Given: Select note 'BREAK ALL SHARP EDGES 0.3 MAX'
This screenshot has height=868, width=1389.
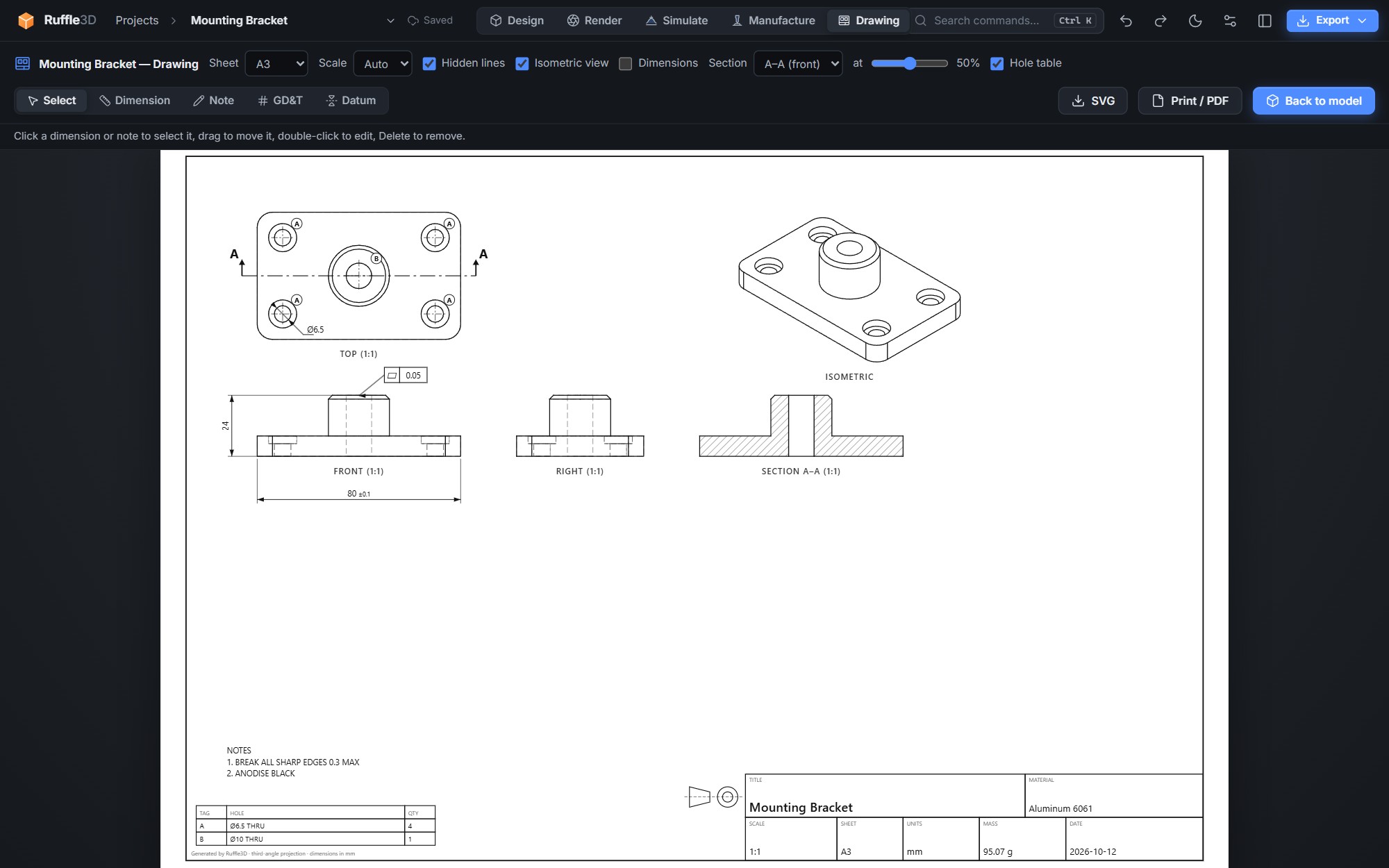Looking at the screenshot, I should point(293,762).
